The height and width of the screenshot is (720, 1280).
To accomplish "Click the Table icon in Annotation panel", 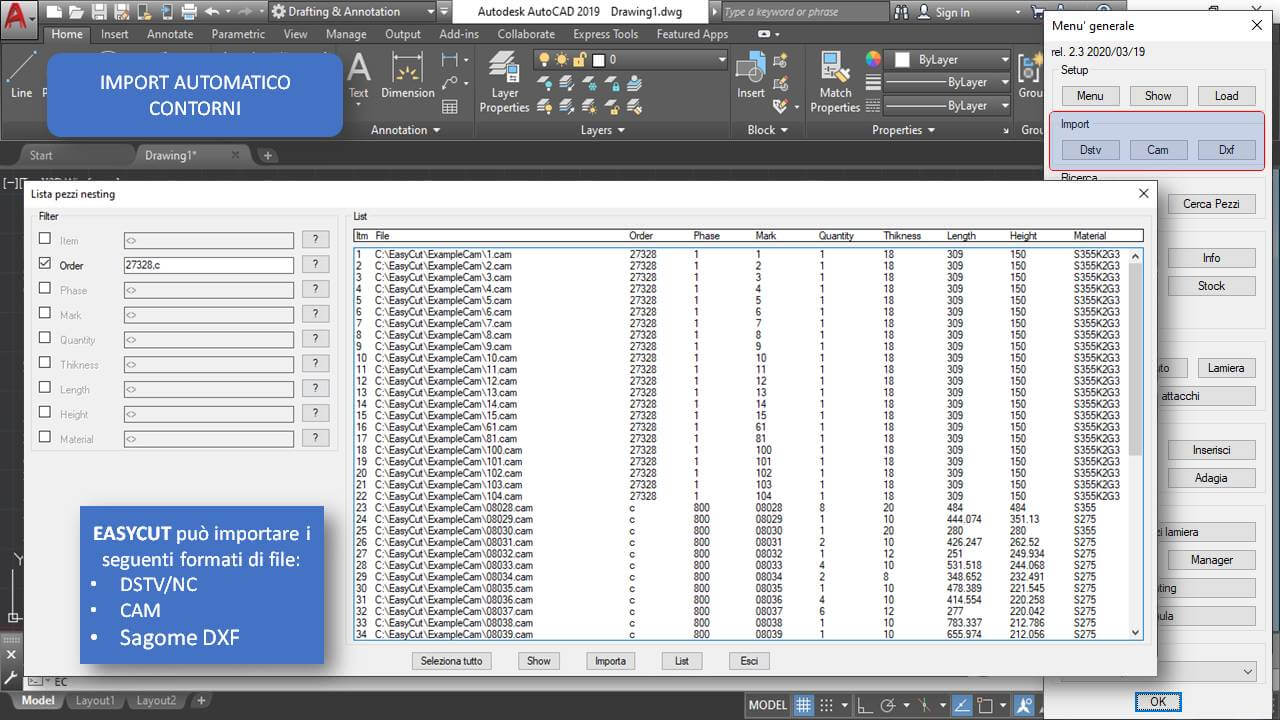I will pos(450,107).
